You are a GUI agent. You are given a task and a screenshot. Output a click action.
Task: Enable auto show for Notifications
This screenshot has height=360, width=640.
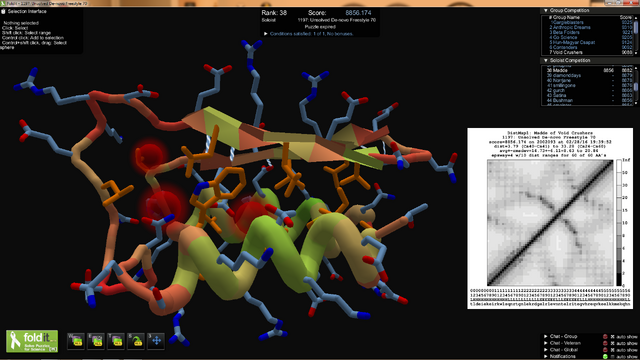(x=613, y=357)
